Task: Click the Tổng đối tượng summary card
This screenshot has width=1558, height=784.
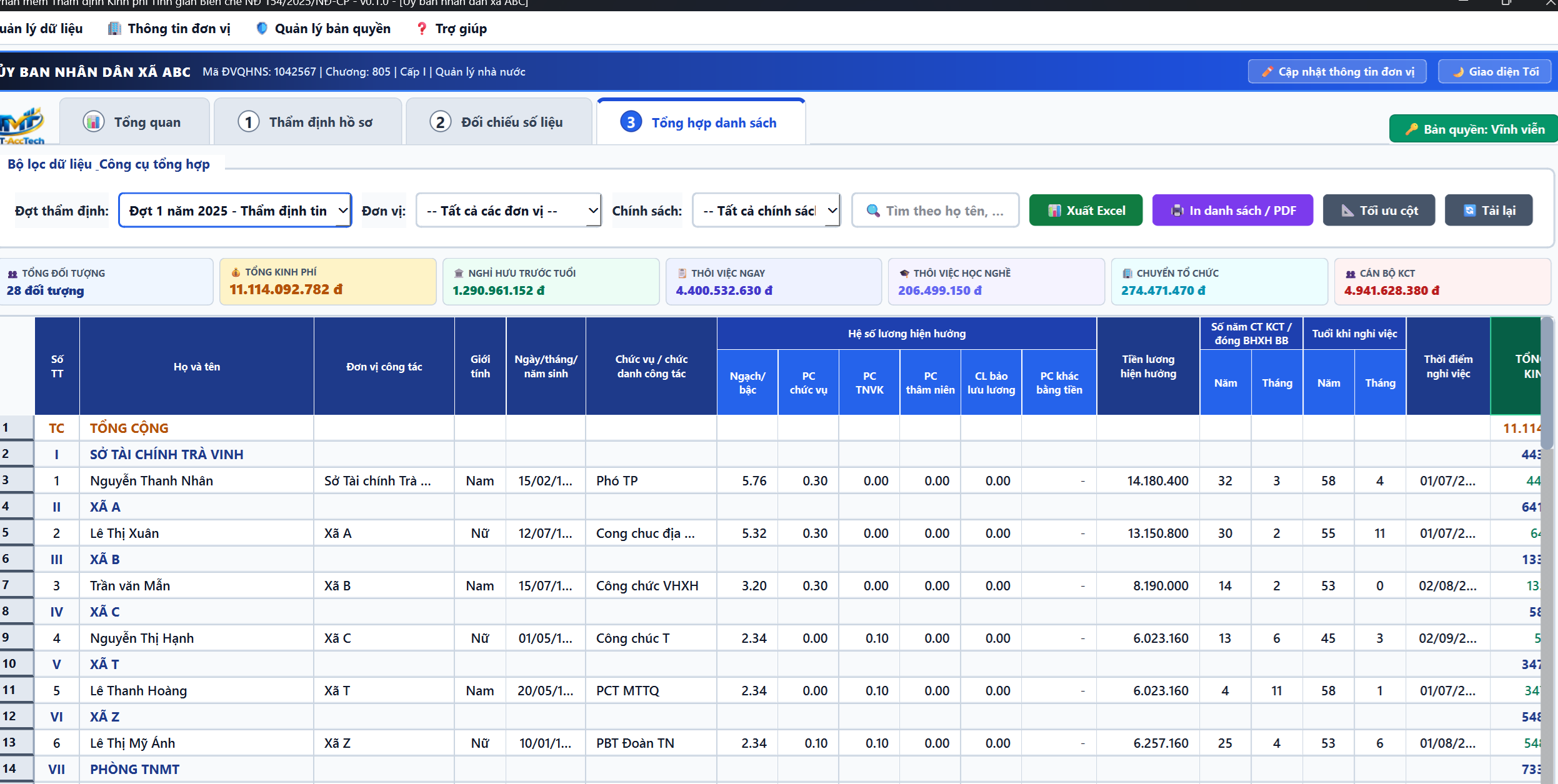Action: click(x=106, y=282)
